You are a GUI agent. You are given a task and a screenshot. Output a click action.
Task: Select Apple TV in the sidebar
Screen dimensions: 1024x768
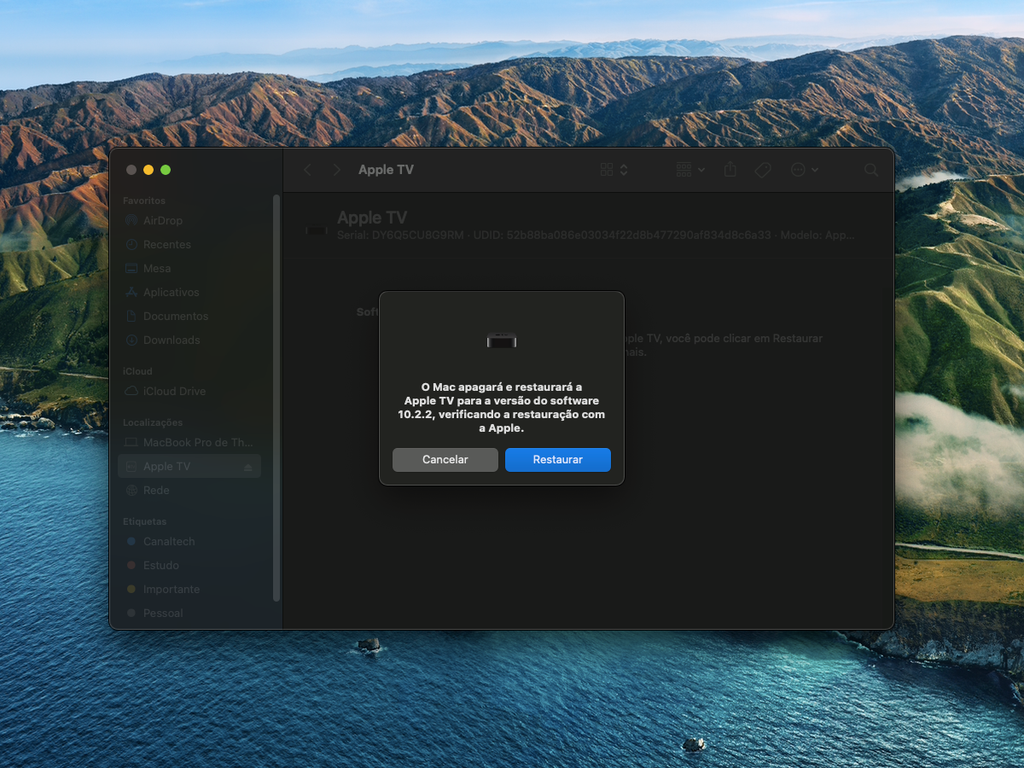coord(189,466)
